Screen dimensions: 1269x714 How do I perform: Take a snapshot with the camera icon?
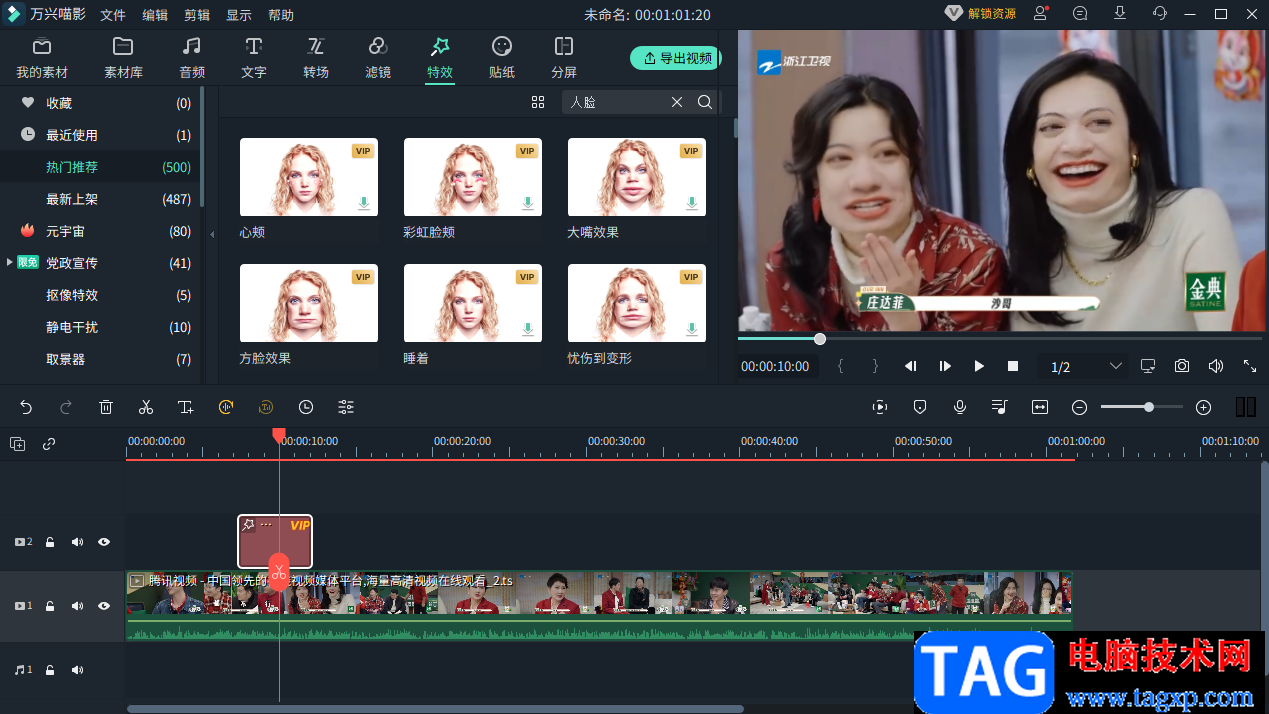coord(1182,366)
